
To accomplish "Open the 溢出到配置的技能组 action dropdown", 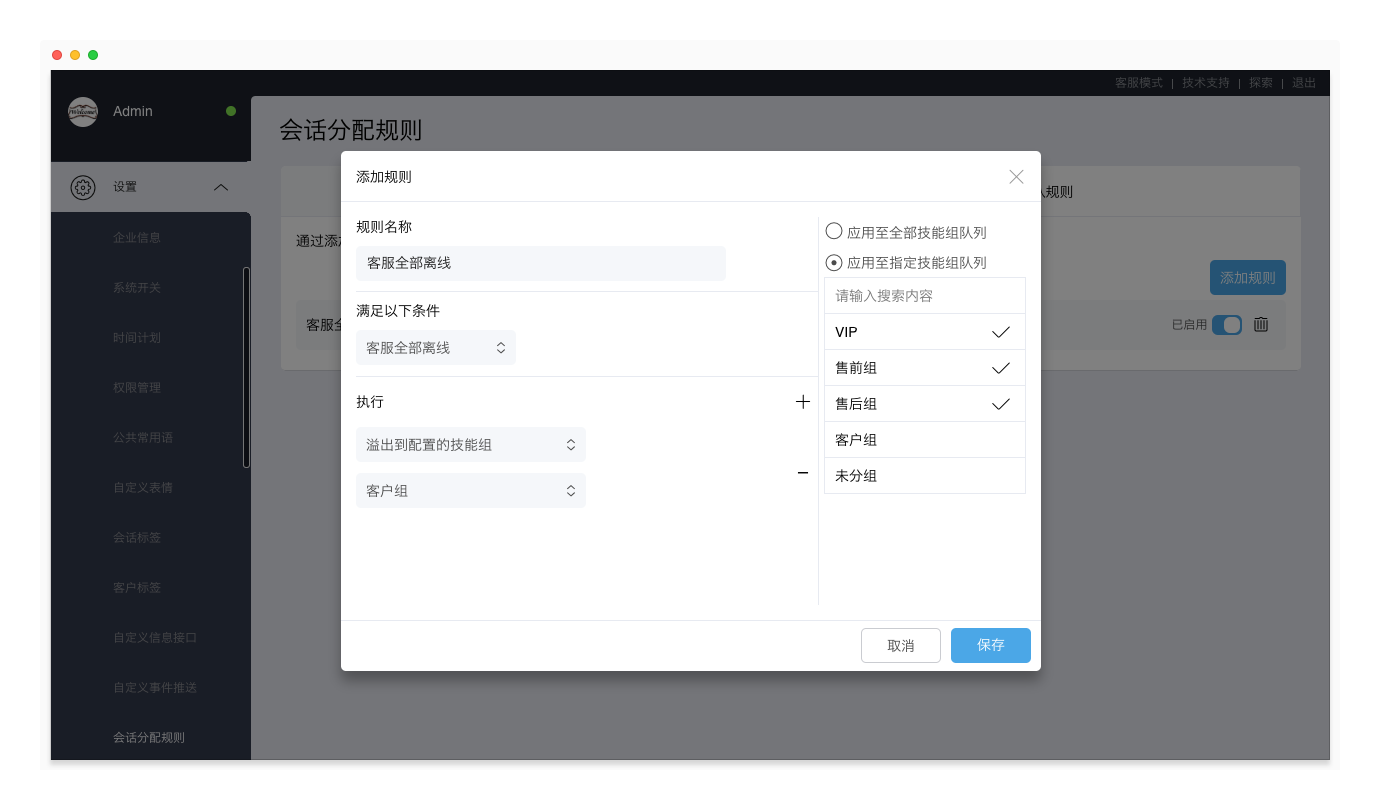I will click(470, 445).
